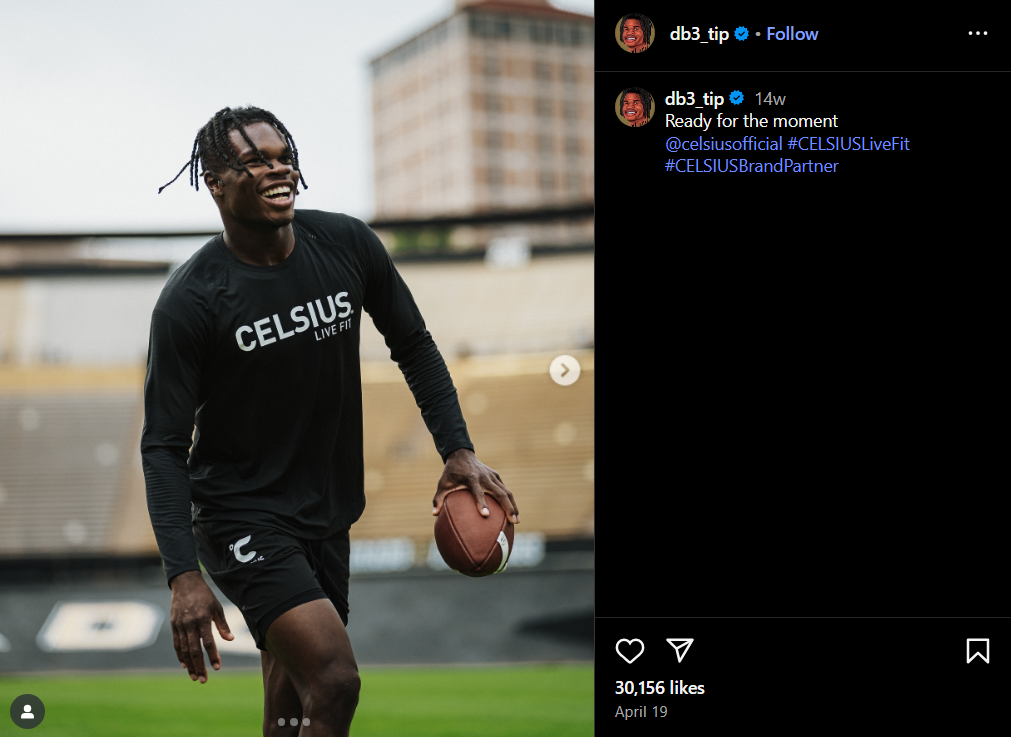Click the Follow link next to db3_tip
Screen dimensions: 1011x737
(x=792, y=34)
